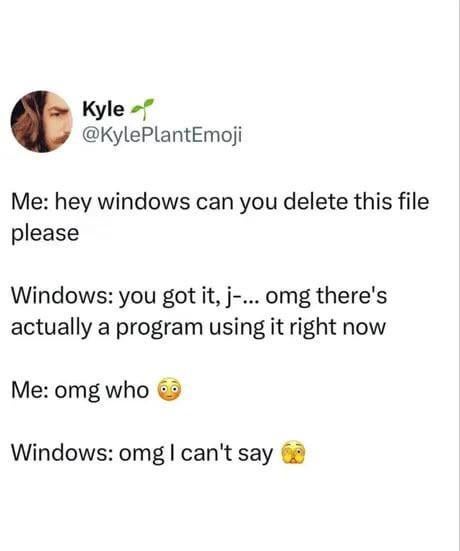
Task: Click the seedling emoji beside Kyle's name
Action: [142, 109]
